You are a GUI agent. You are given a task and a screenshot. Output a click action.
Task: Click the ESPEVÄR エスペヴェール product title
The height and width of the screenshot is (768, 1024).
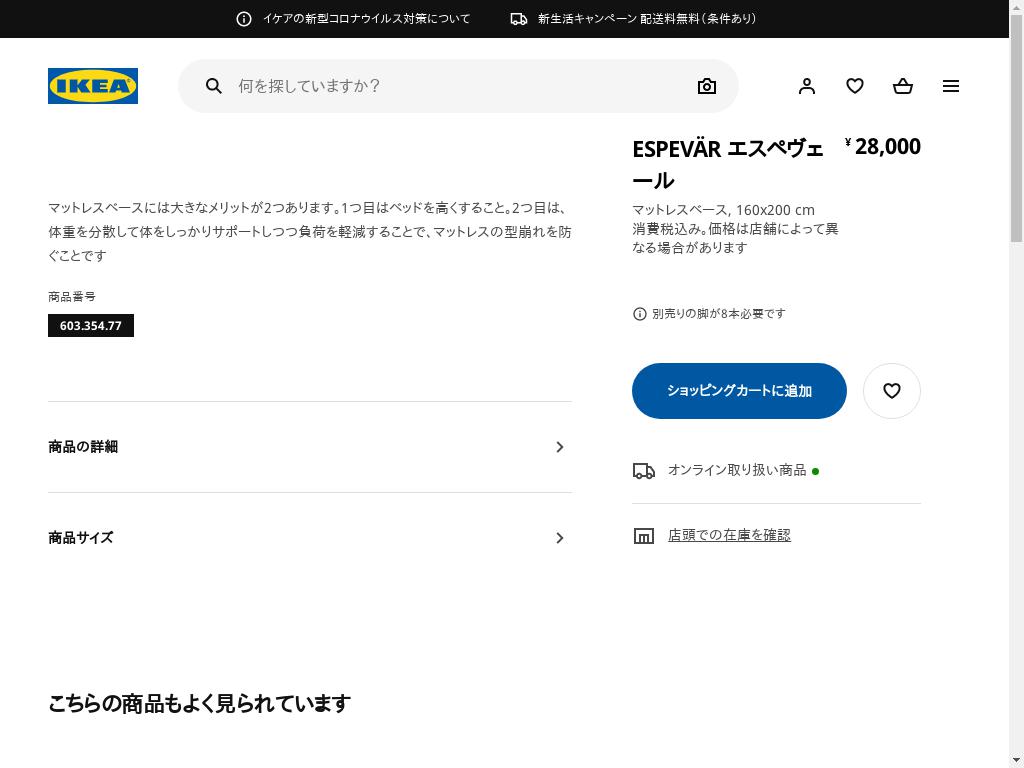[728, 164]
